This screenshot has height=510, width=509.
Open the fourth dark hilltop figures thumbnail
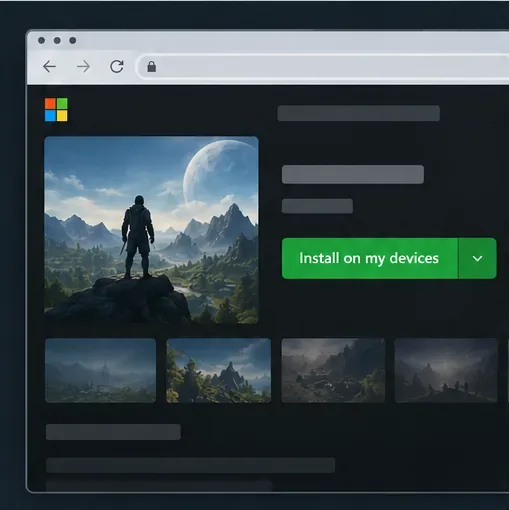[446, 370]
